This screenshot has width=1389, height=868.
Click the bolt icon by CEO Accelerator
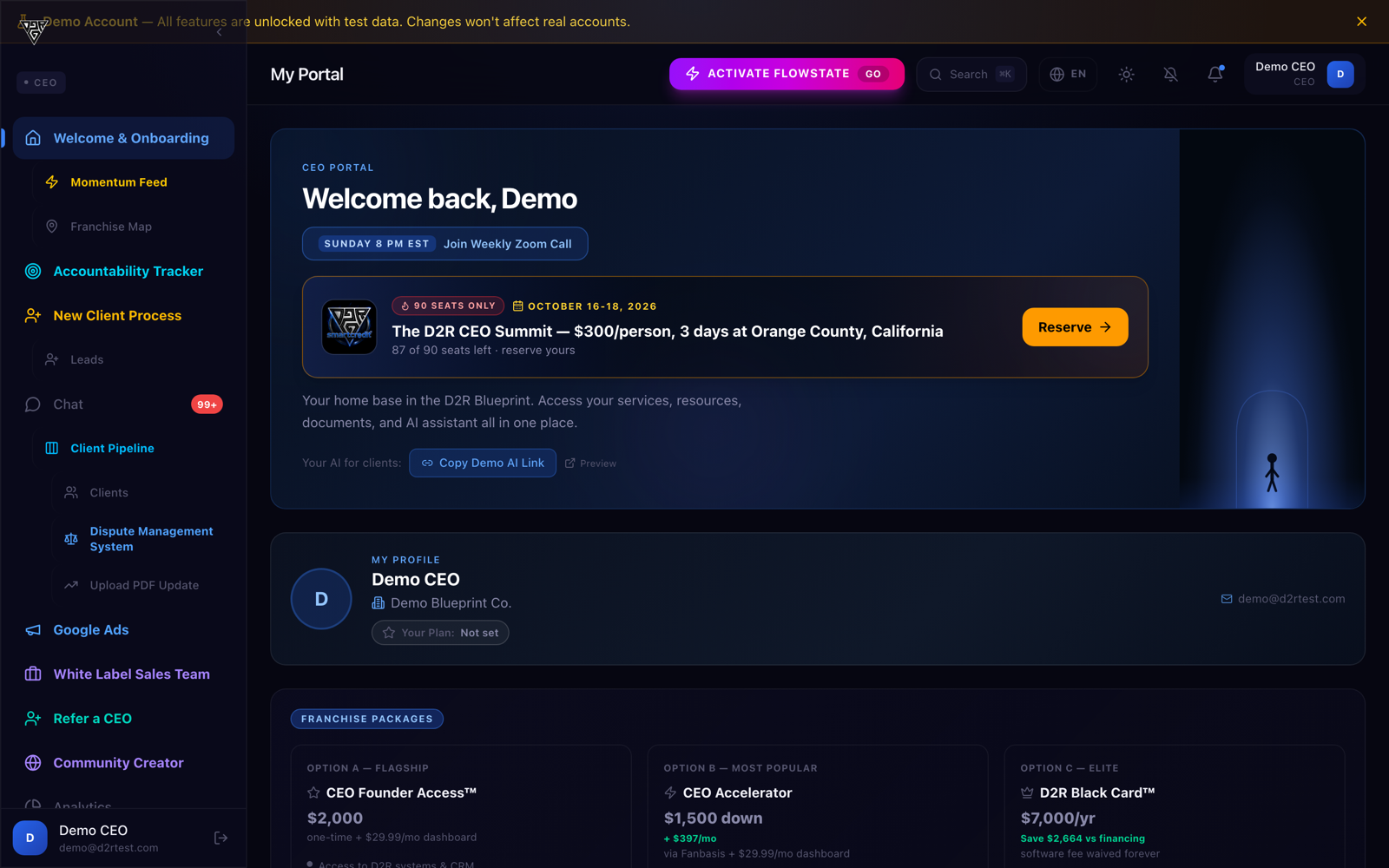(670, 792)
